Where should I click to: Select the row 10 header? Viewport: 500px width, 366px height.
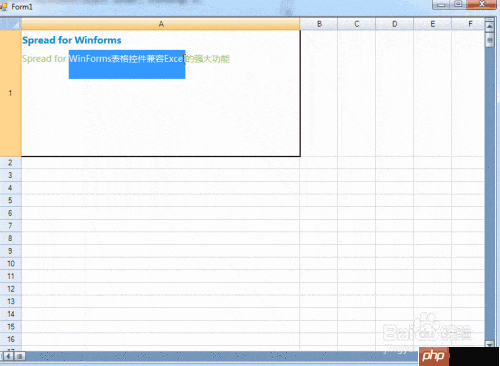11,264
